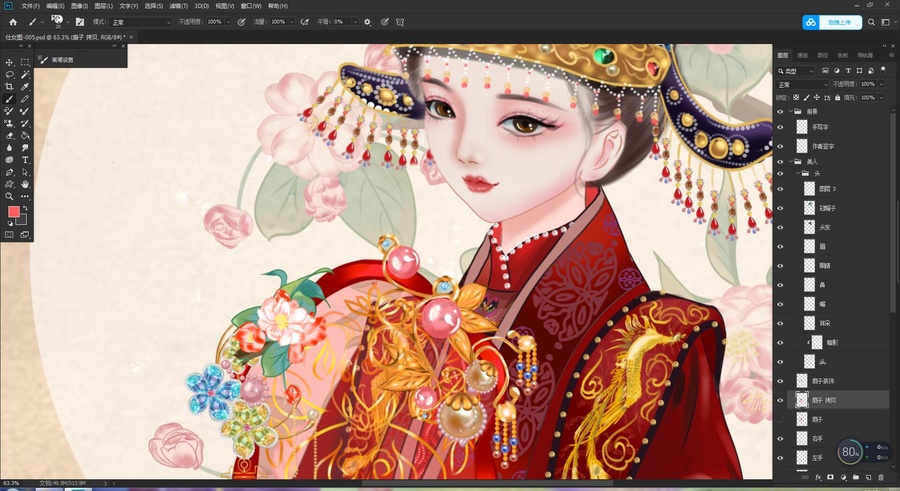Open the 图像(I) menu
900x491 pixels.
coord(79,6)
